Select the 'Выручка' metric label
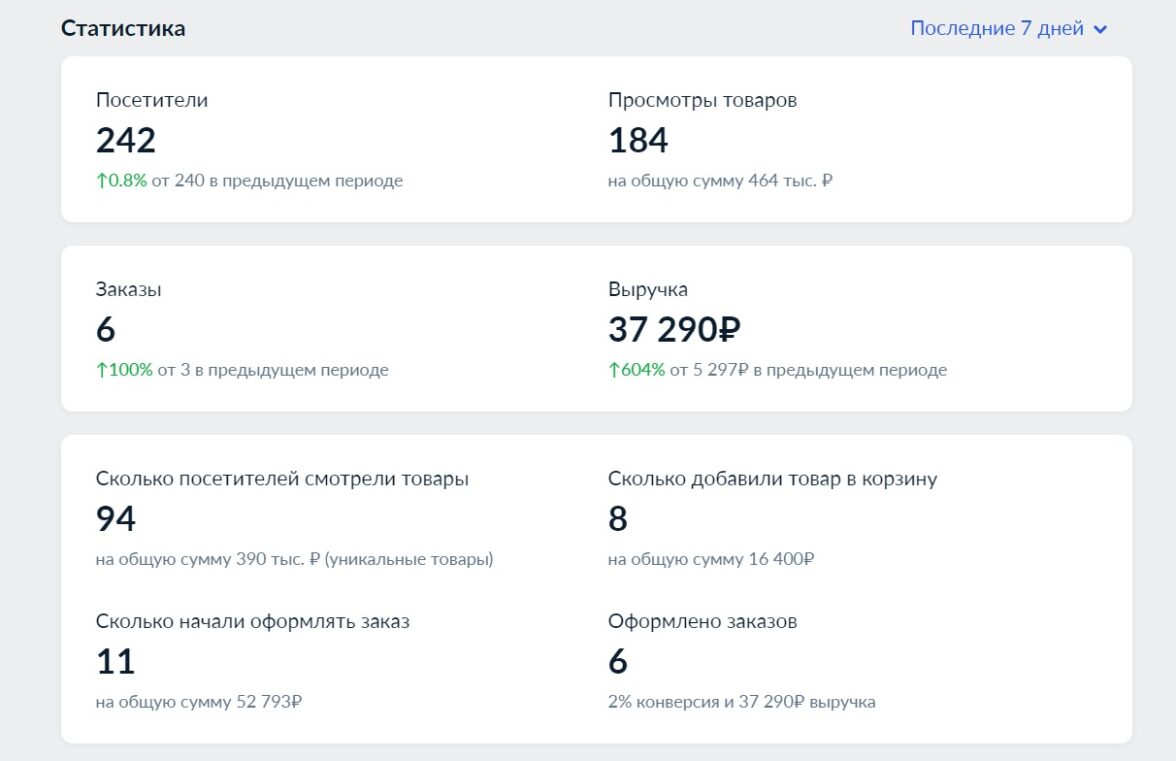Viewport: 1176px width, 761px height. 648,289
